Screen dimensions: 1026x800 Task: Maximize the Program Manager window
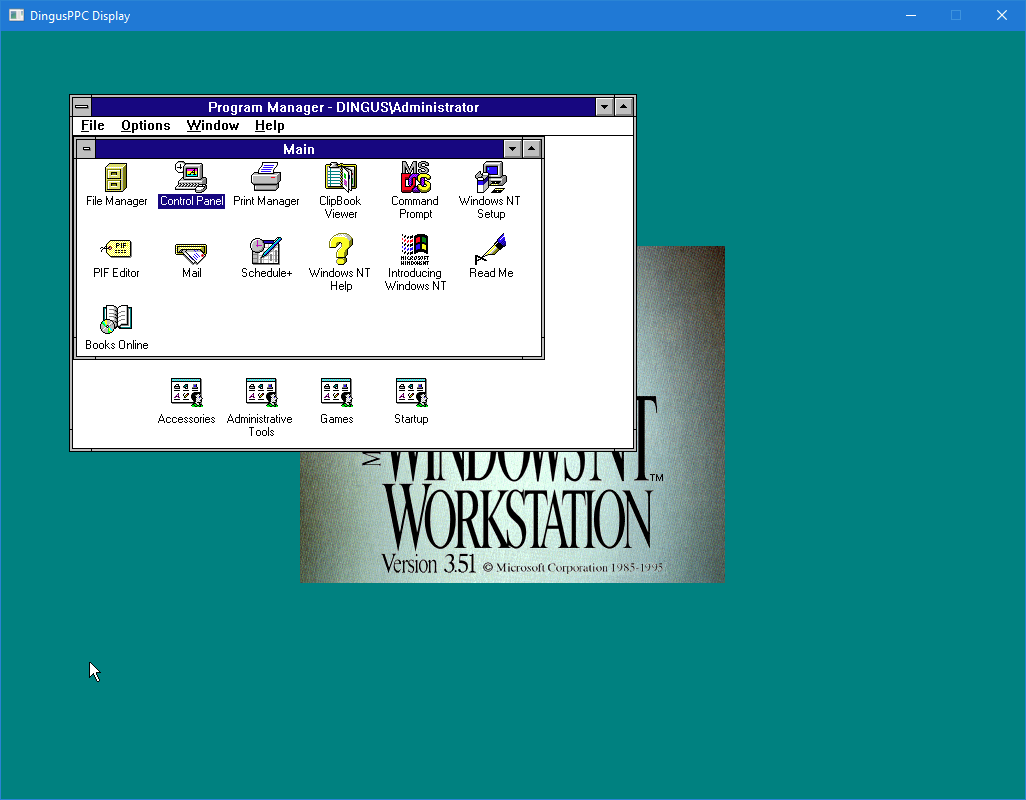624,107
